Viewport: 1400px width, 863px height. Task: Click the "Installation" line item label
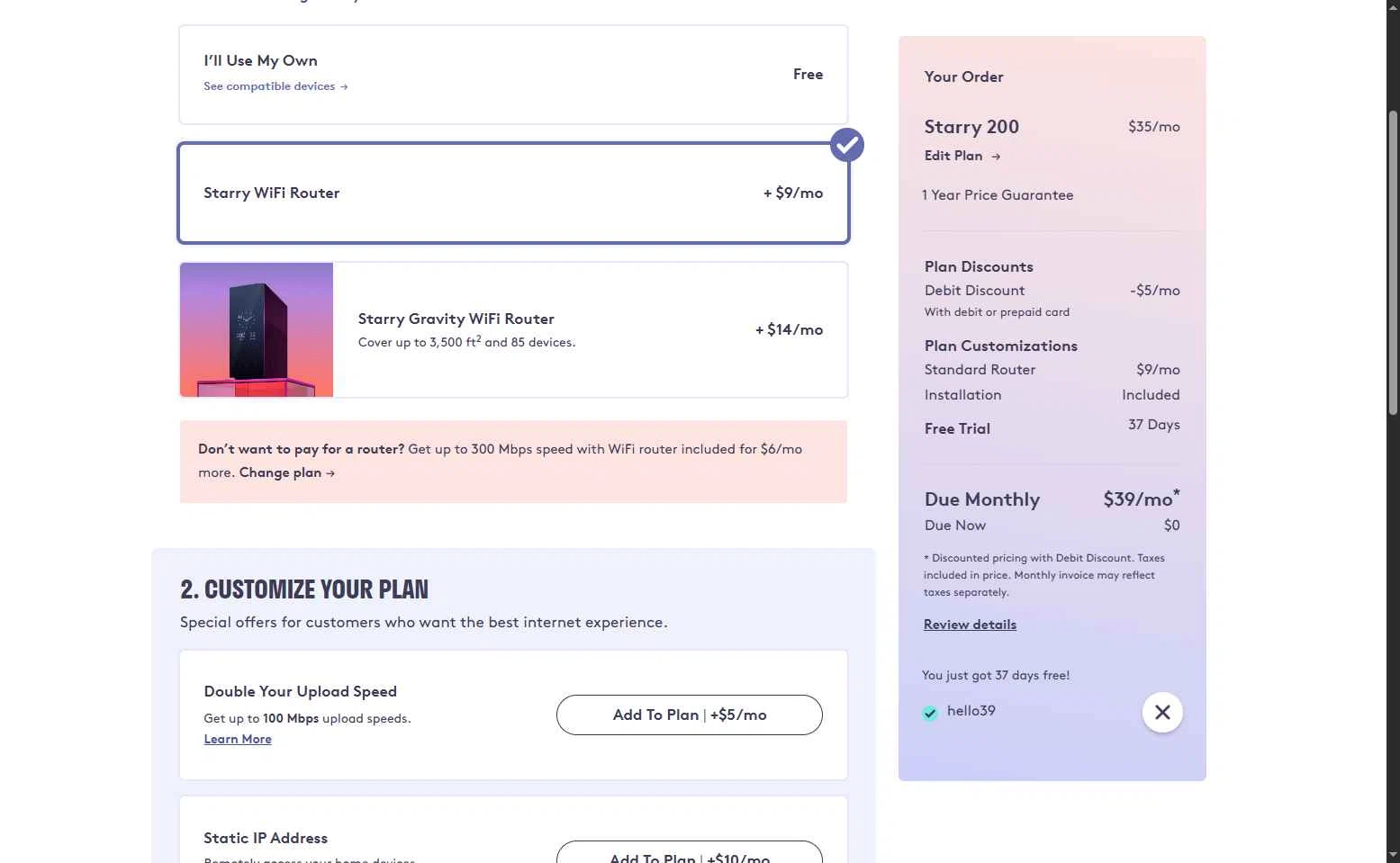click(x=962, y=395)
